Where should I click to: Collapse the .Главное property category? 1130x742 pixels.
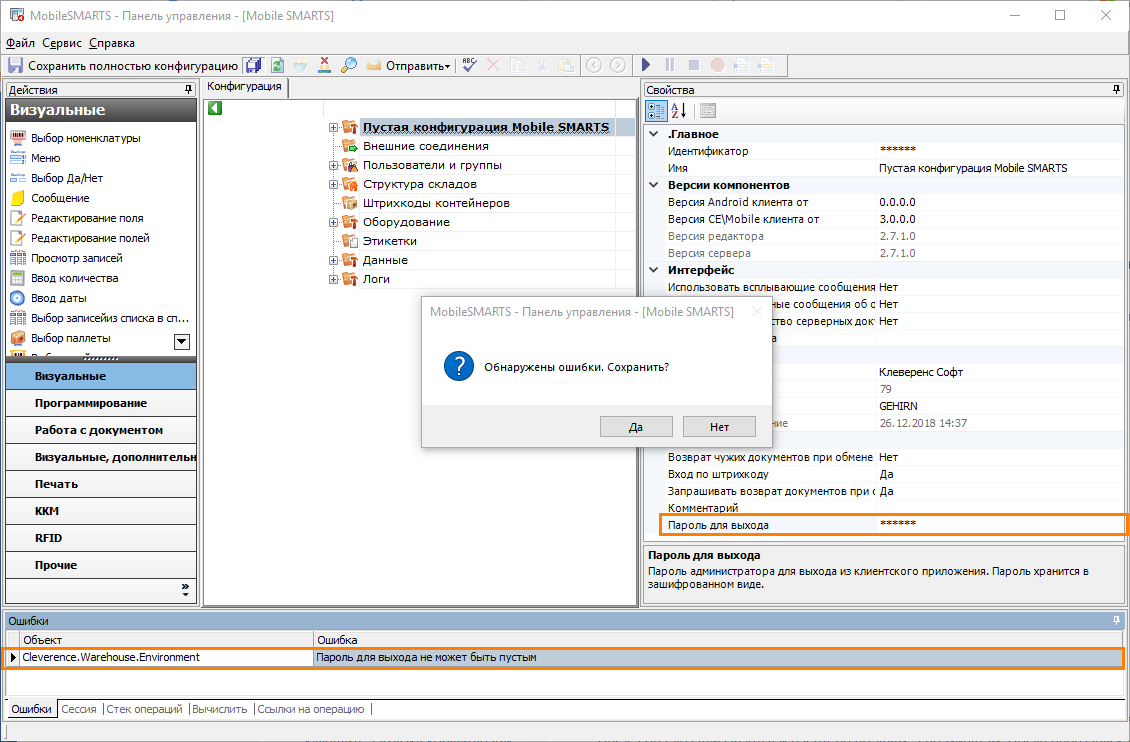tap(654, 134)
